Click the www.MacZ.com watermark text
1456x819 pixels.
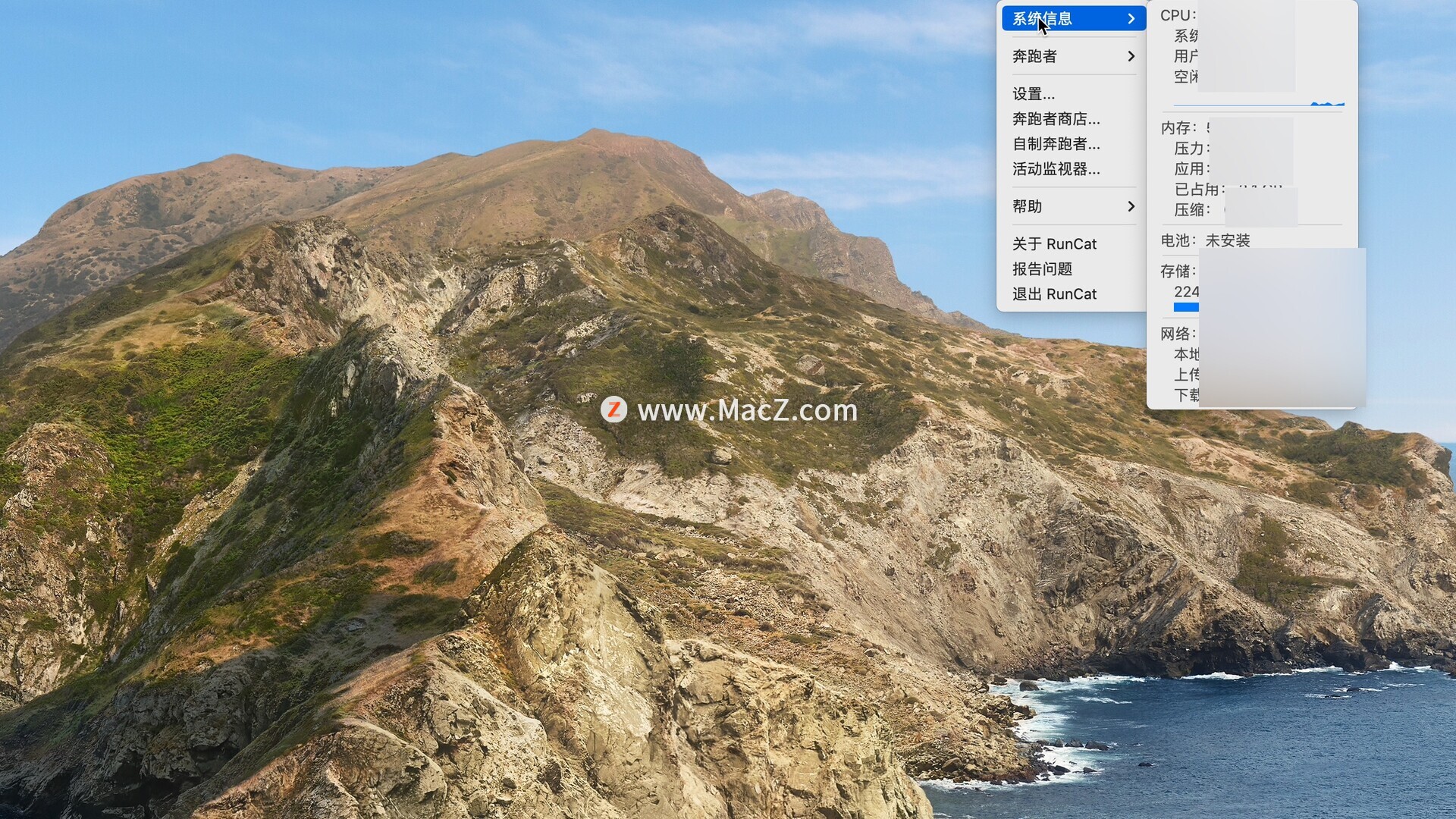point(747,410)
